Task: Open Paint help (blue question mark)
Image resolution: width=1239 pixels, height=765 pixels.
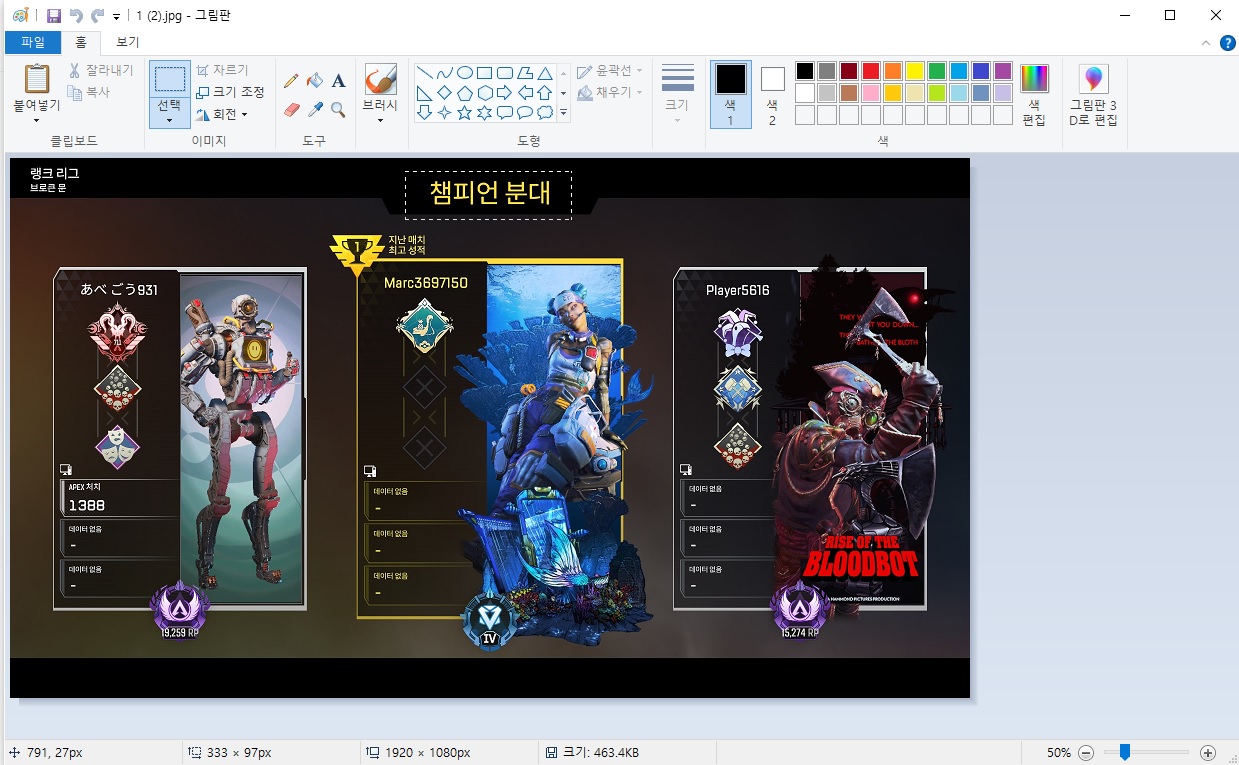Action: click(1228, 43)
